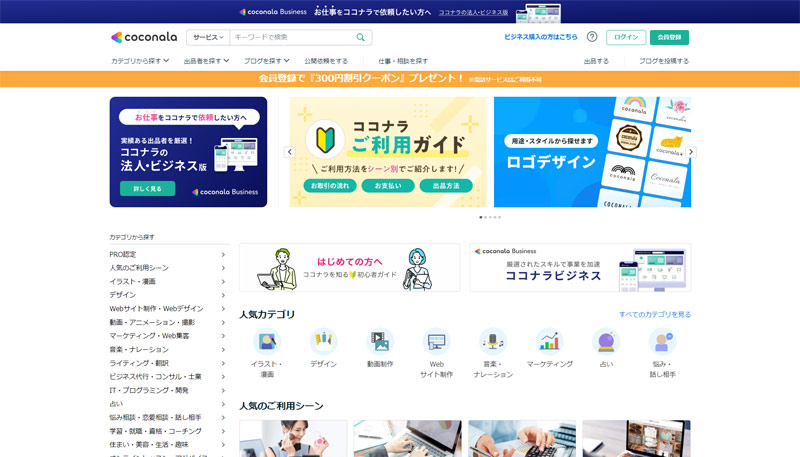The height and width of the screenshot is (457, 800).
Task: Expand IT・プログラミング・開発 sidebar category
Action: coord(168,390)
